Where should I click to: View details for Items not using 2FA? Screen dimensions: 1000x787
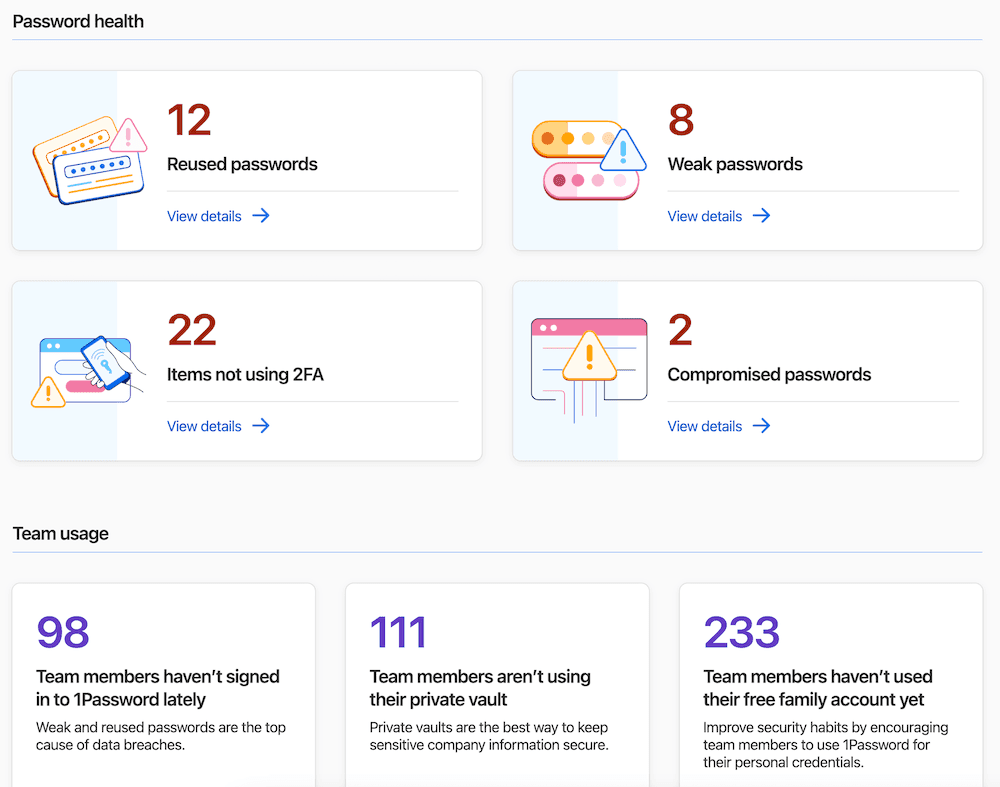coord(204,426)
